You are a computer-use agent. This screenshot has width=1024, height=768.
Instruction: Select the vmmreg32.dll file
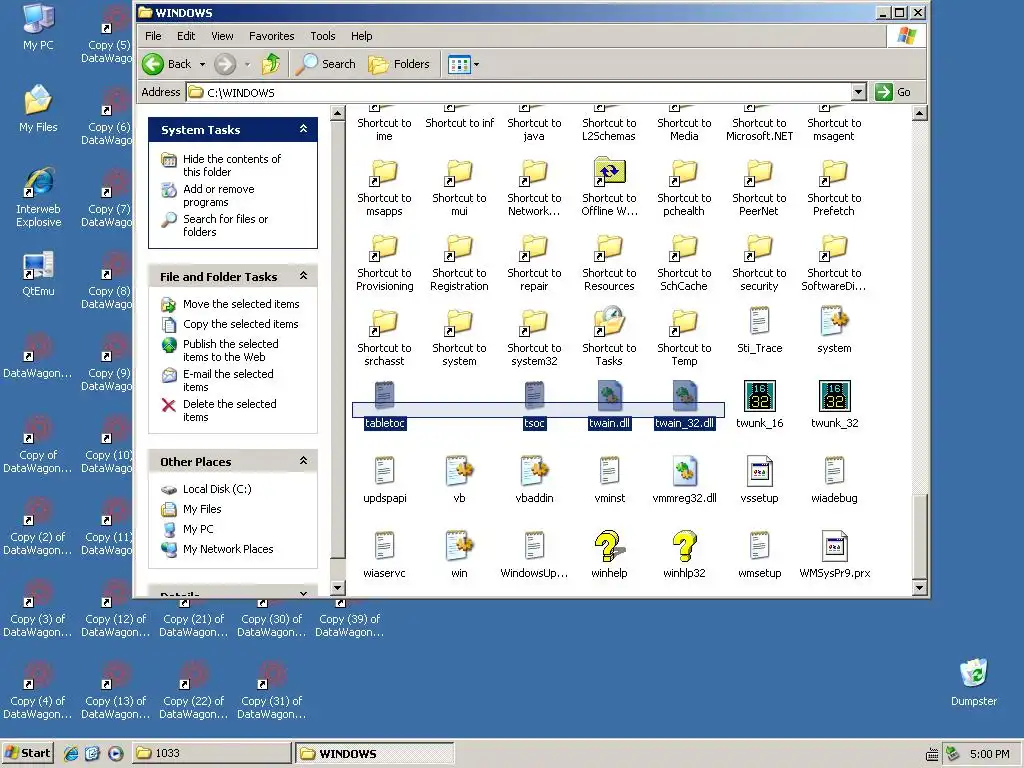(x=684, y=471)
